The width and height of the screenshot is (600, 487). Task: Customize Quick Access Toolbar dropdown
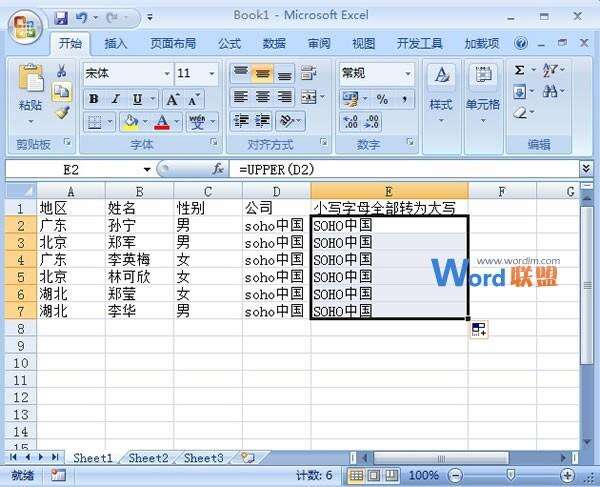[x=150, y=18]
